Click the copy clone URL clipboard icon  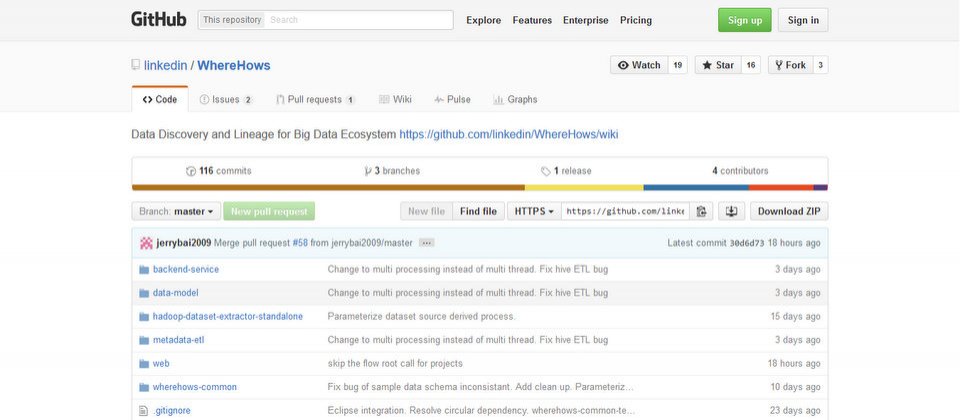coord(701,211)
